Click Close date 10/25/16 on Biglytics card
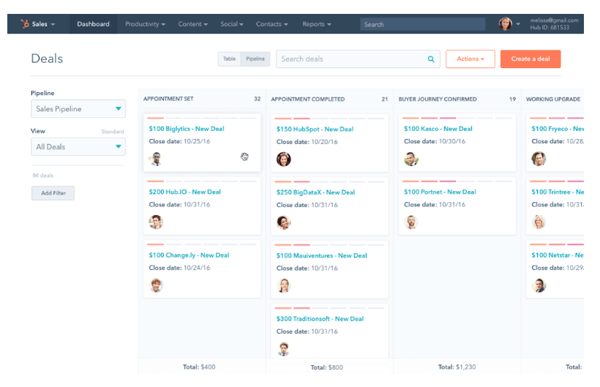Viewport: 600px width, 387px height. click(x=179, y=141)
